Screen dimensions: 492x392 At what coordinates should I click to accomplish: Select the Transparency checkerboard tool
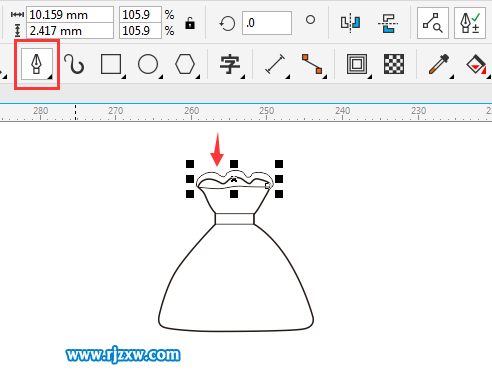pyautogui.click(x=394, y=64)
